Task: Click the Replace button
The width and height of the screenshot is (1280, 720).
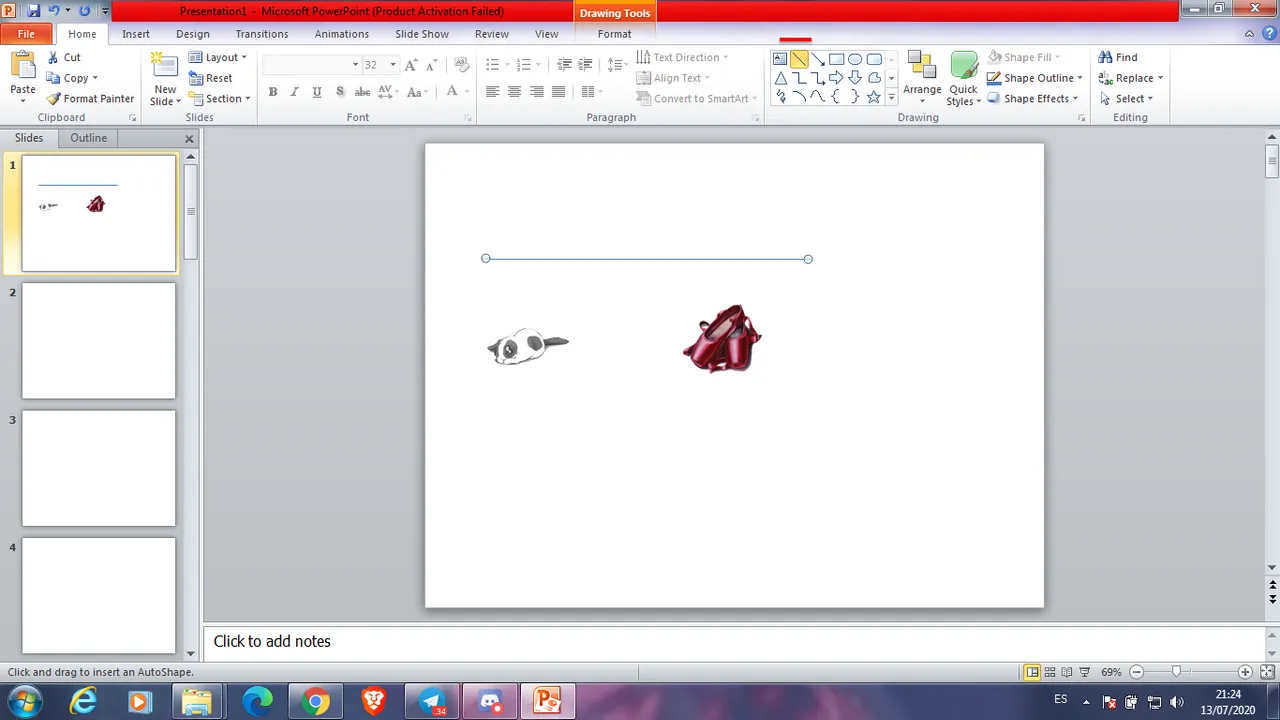Action: [1130, 78]
